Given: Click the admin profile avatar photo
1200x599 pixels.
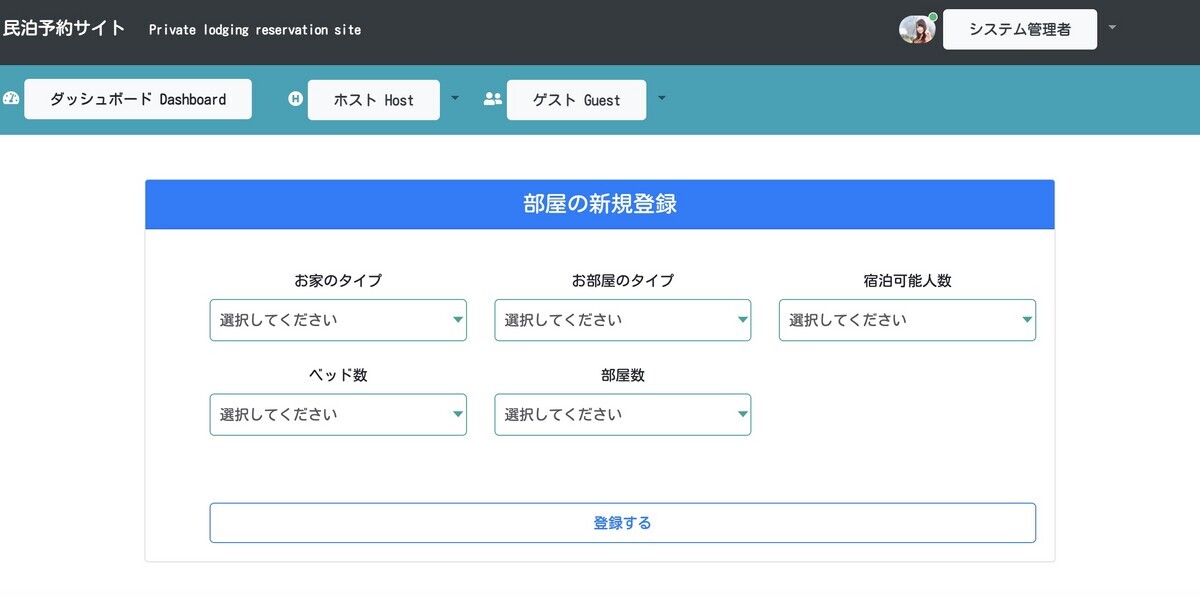Looking at the screenshot, I should [917, 29].
